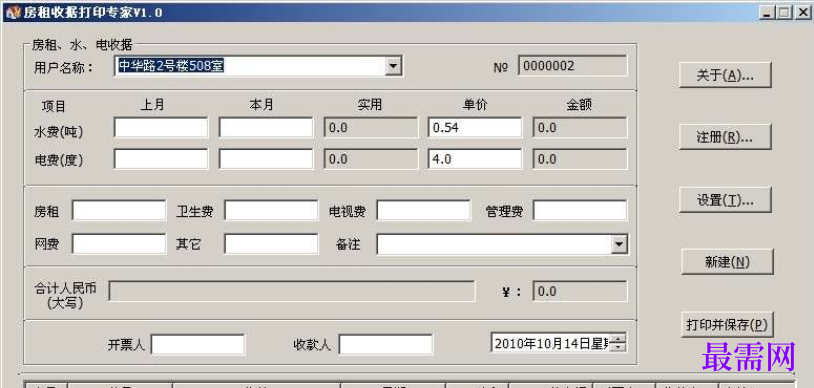
Task: Click 水费 本月 reading field
Action: click(x=266, y=127)
